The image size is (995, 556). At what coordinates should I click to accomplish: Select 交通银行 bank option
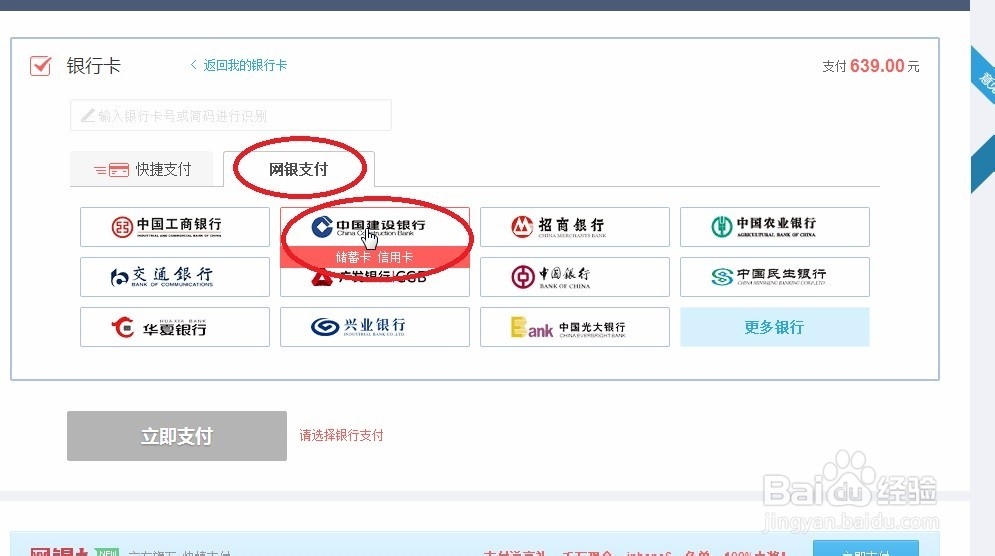coord(175,277)
